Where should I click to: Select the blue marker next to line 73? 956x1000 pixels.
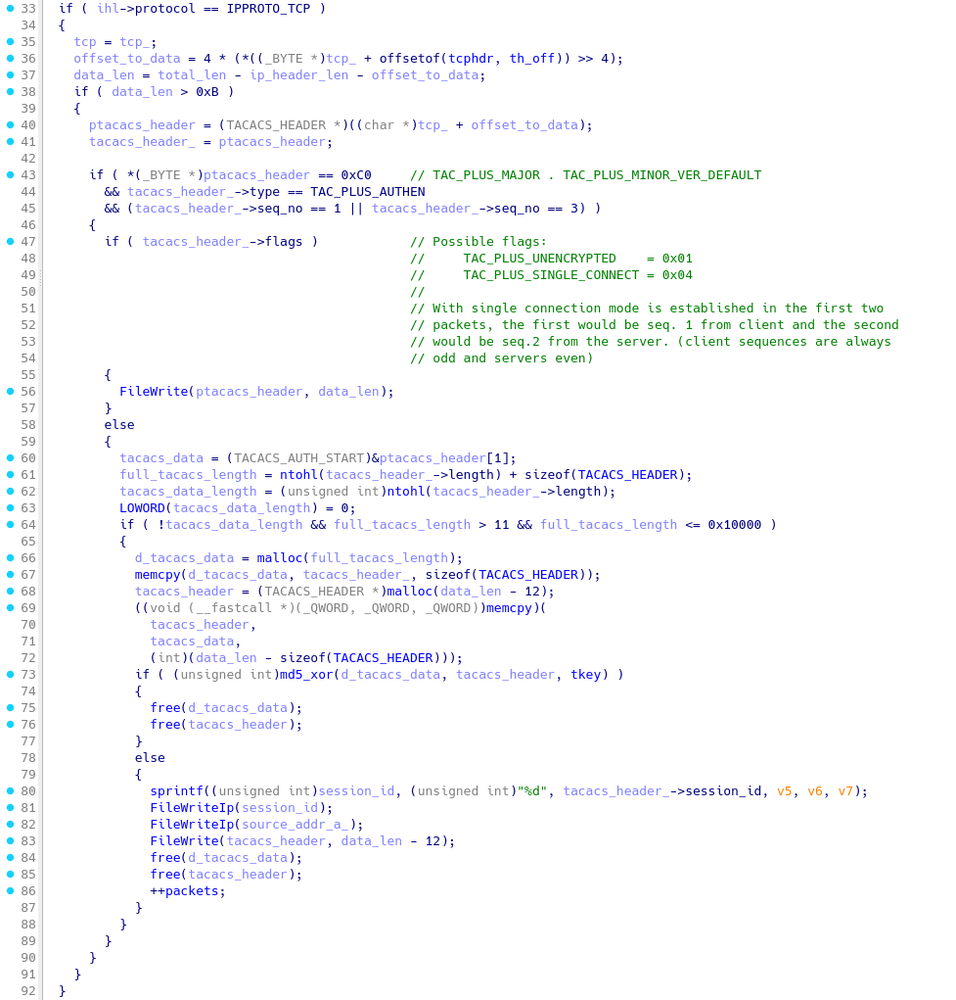click(x=8, y=674)
